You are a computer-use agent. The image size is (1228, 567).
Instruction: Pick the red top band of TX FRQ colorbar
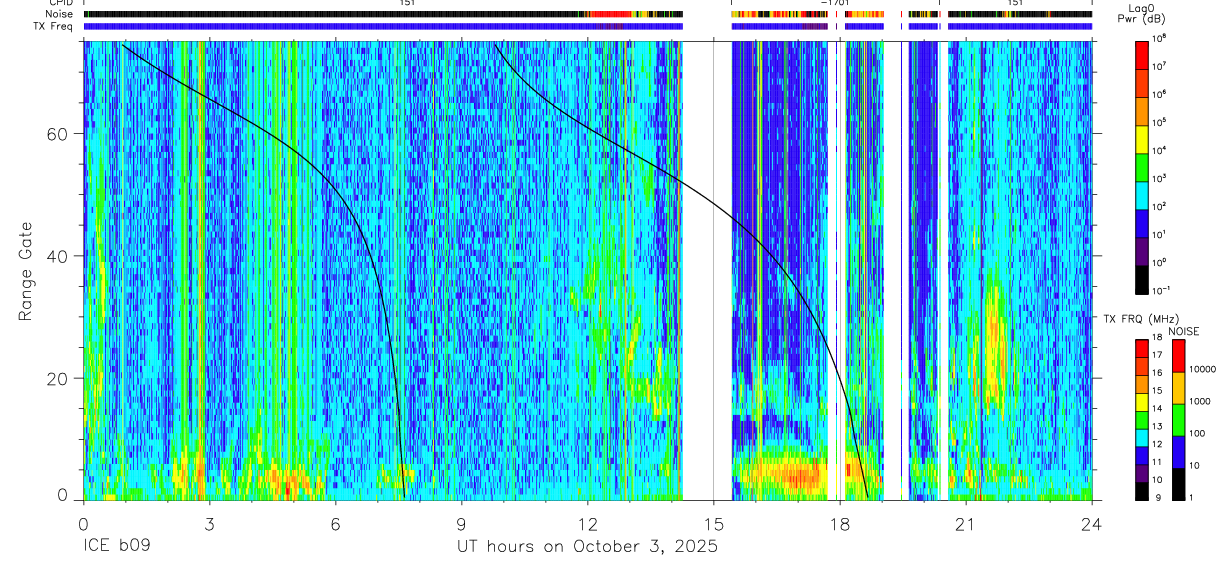pyautogui.click(x=1142, y=349)
